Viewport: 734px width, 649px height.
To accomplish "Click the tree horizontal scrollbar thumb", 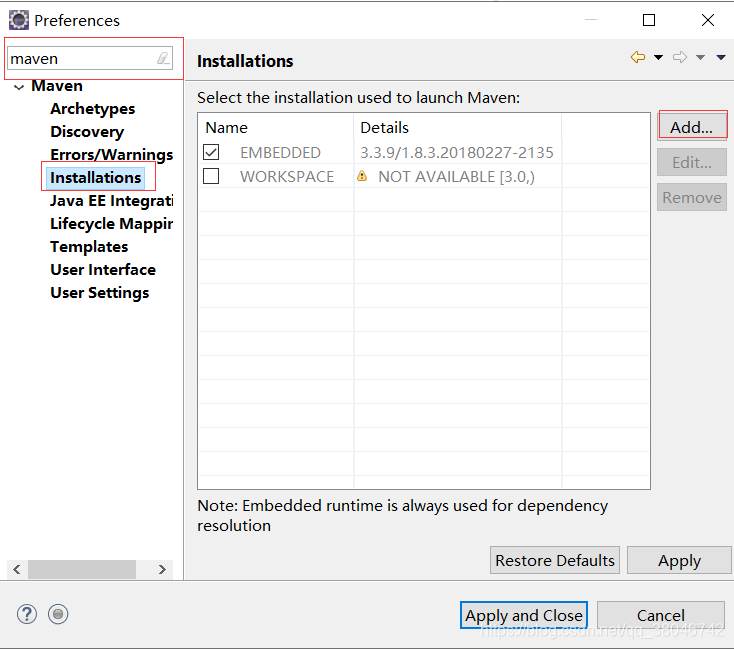I will pos(82,569).
